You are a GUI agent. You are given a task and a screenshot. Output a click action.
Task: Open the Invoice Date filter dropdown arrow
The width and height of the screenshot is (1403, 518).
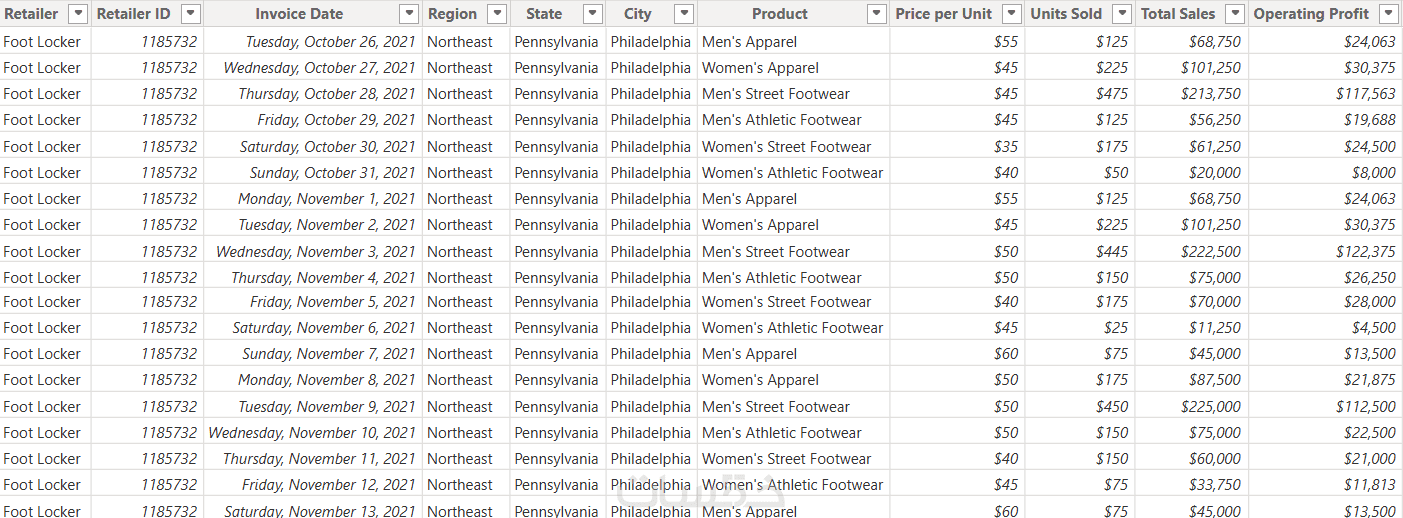pos(408,14)
